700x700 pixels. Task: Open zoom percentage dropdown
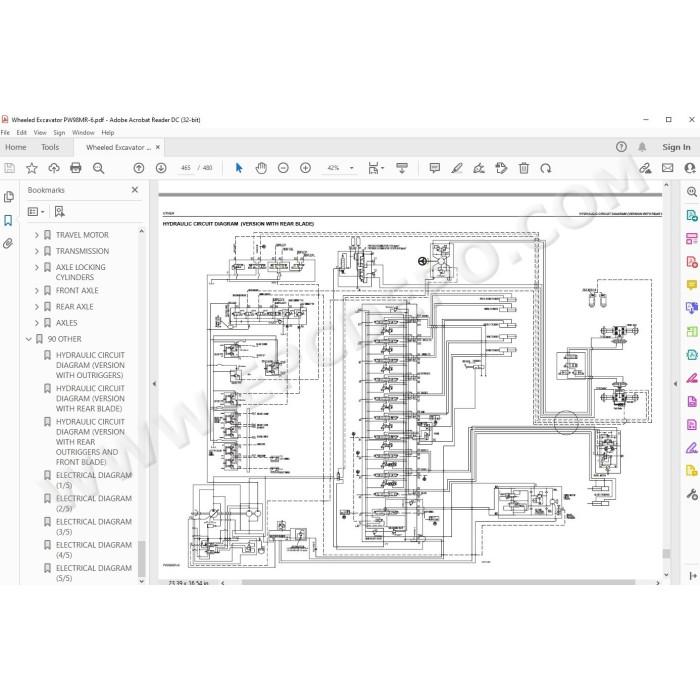352,168
